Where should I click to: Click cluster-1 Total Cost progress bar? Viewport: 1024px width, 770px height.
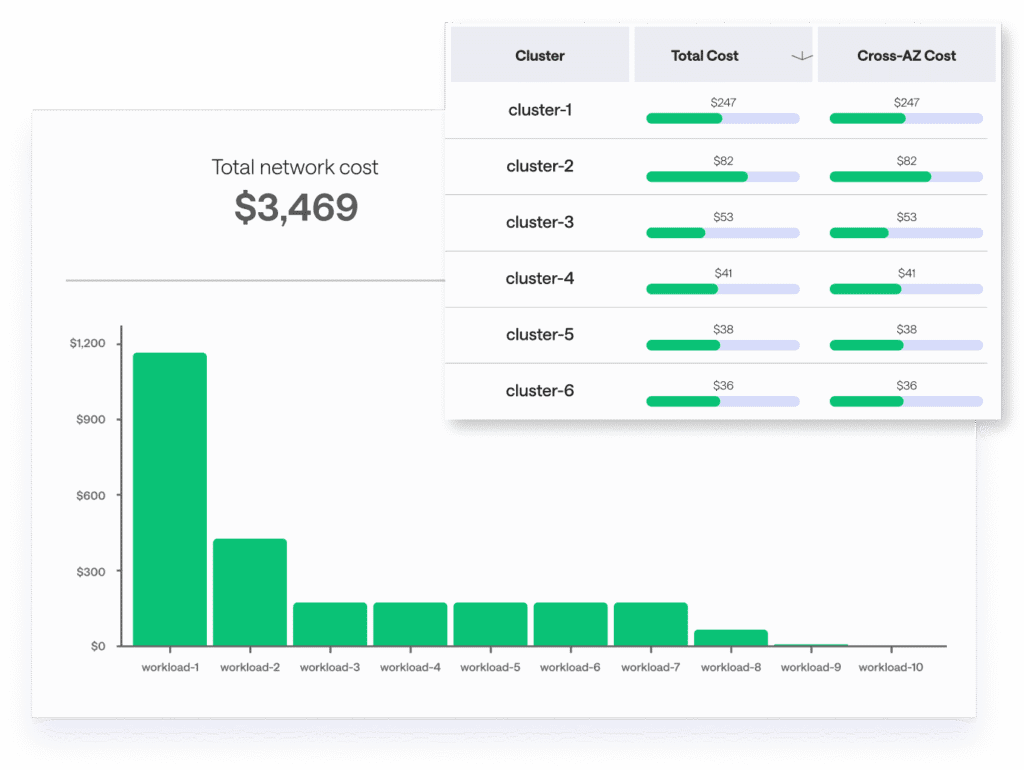(722, 118)
